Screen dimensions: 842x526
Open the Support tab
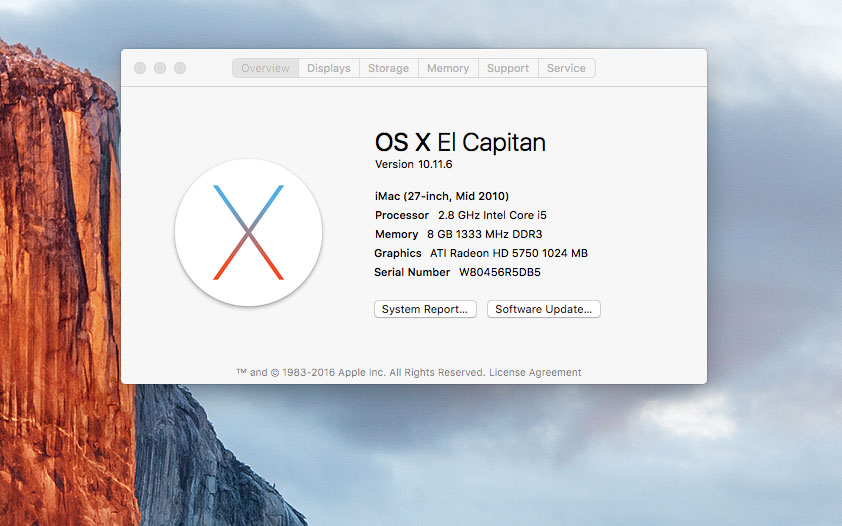(x=508, y=68)
